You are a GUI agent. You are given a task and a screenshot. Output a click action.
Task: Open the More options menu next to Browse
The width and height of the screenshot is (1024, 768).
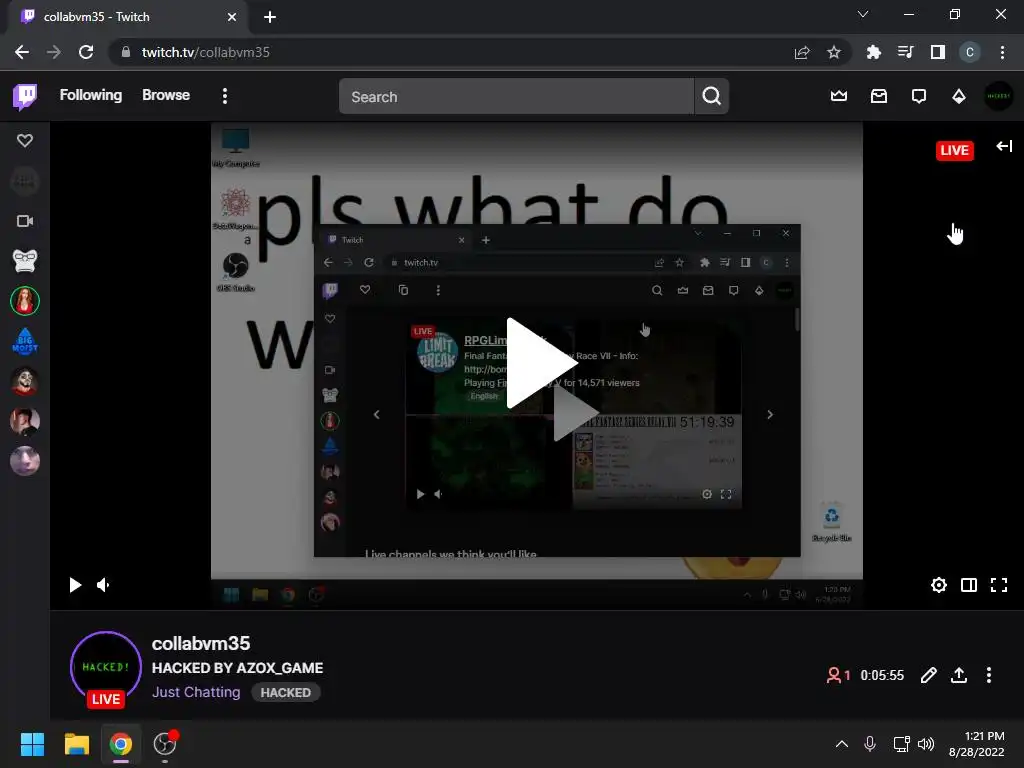(225, 96)
